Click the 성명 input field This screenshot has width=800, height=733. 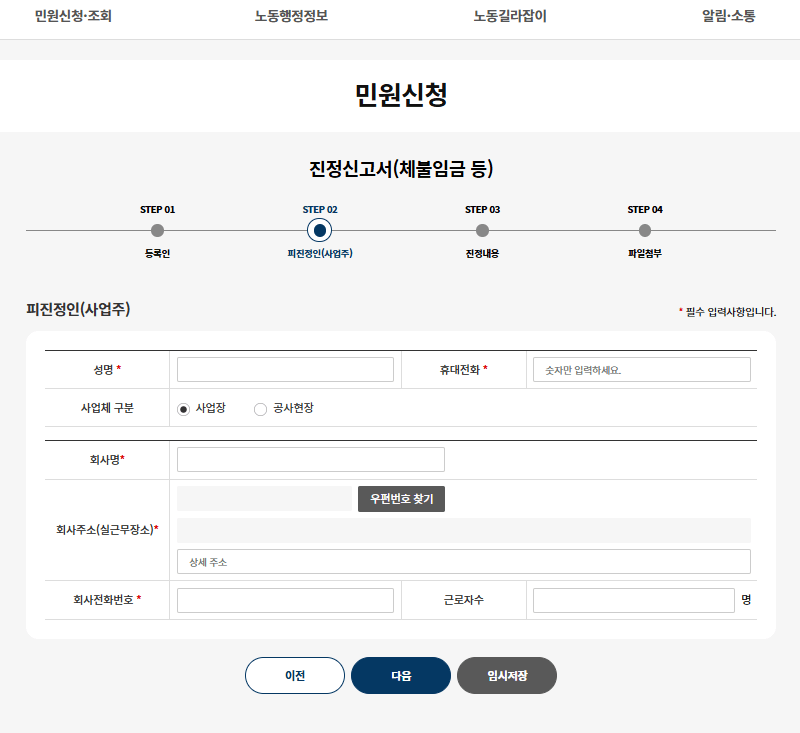[x=285, y=369]
